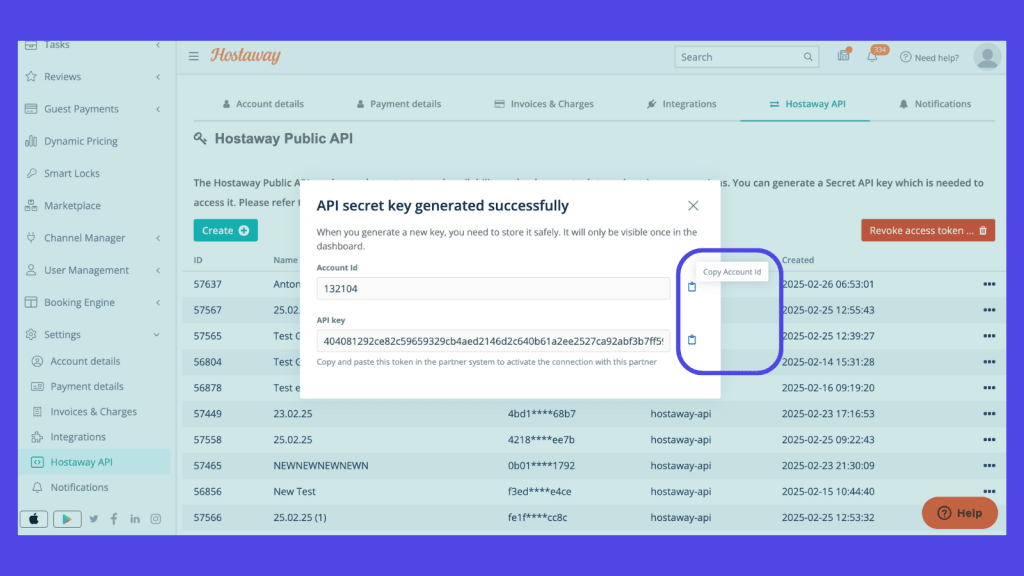Image resolution: width=1024 pixels, height=576 pixels.
Task: Open the Google Play badge
Action: [67, 519]
